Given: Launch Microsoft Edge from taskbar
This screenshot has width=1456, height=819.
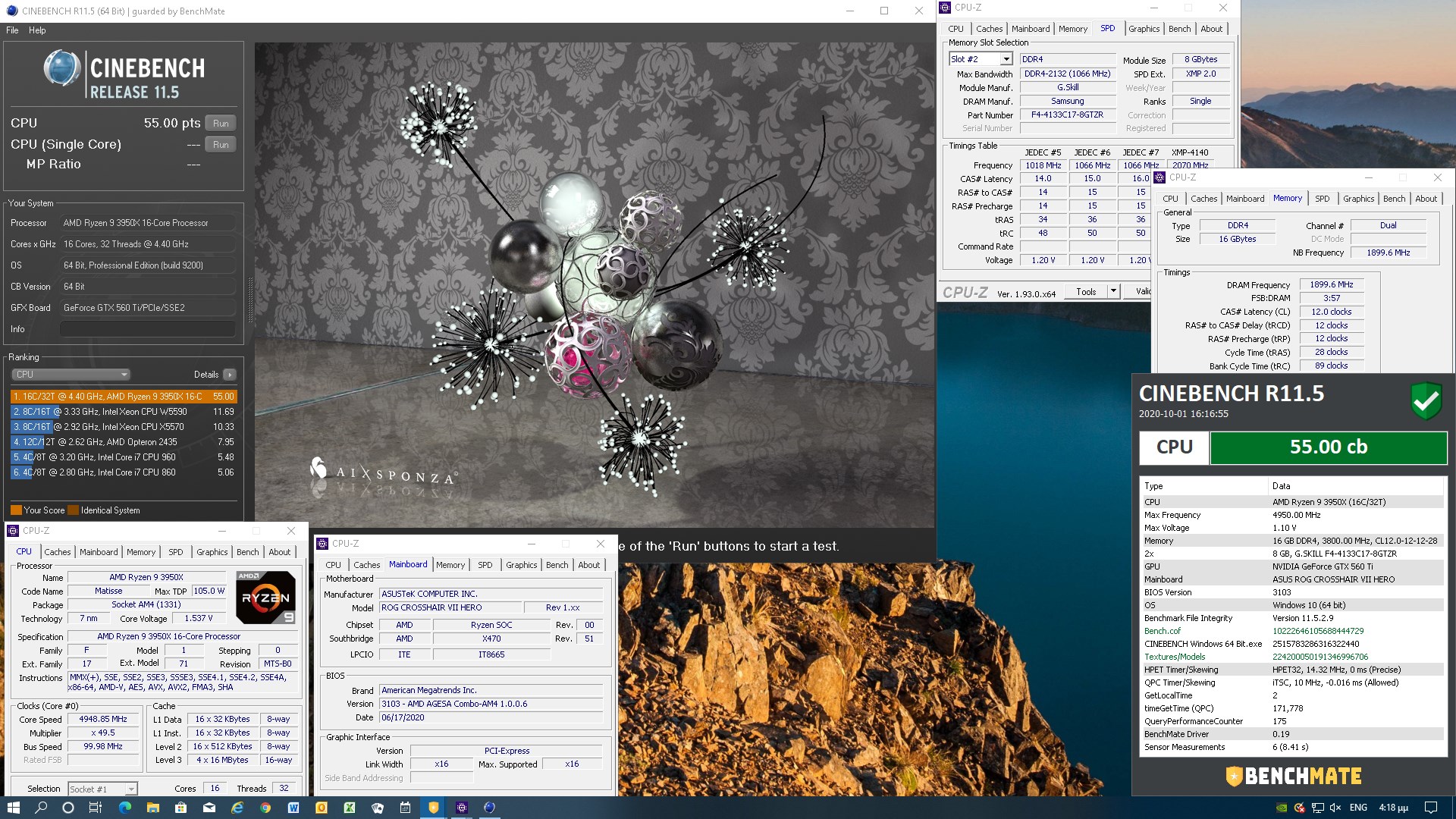Looking at the screenshot, I should 125,808.
